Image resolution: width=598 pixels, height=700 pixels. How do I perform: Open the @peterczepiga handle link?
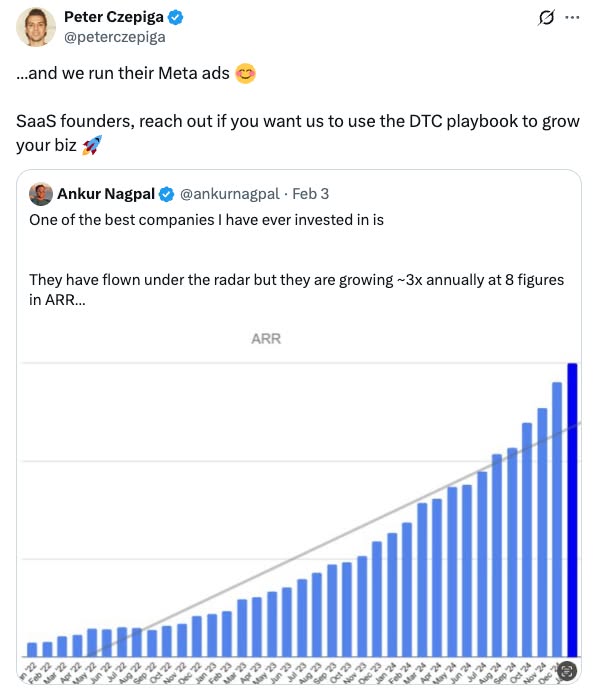pos(115,37)
